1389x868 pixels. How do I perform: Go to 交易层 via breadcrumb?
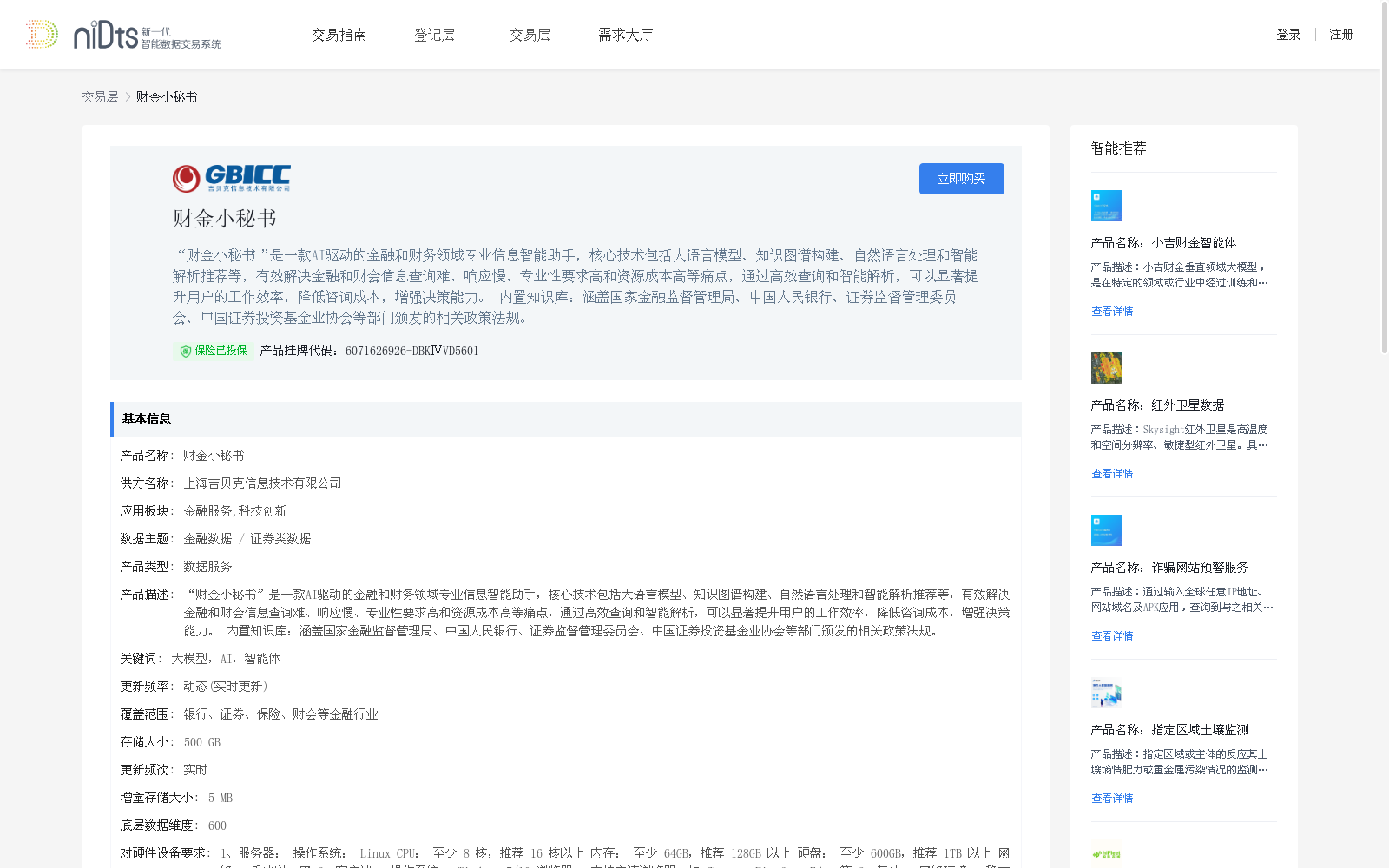pos(100,97)
